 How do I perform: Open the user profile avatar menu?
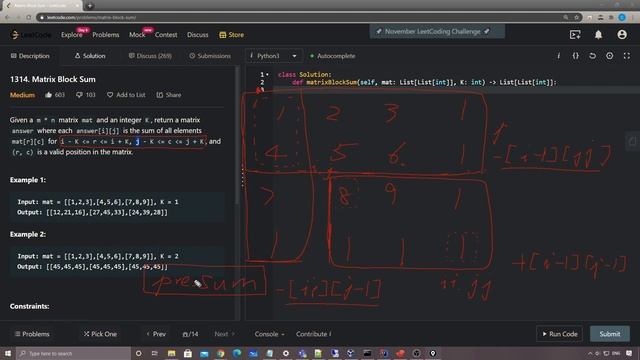[x=622, y=35]
